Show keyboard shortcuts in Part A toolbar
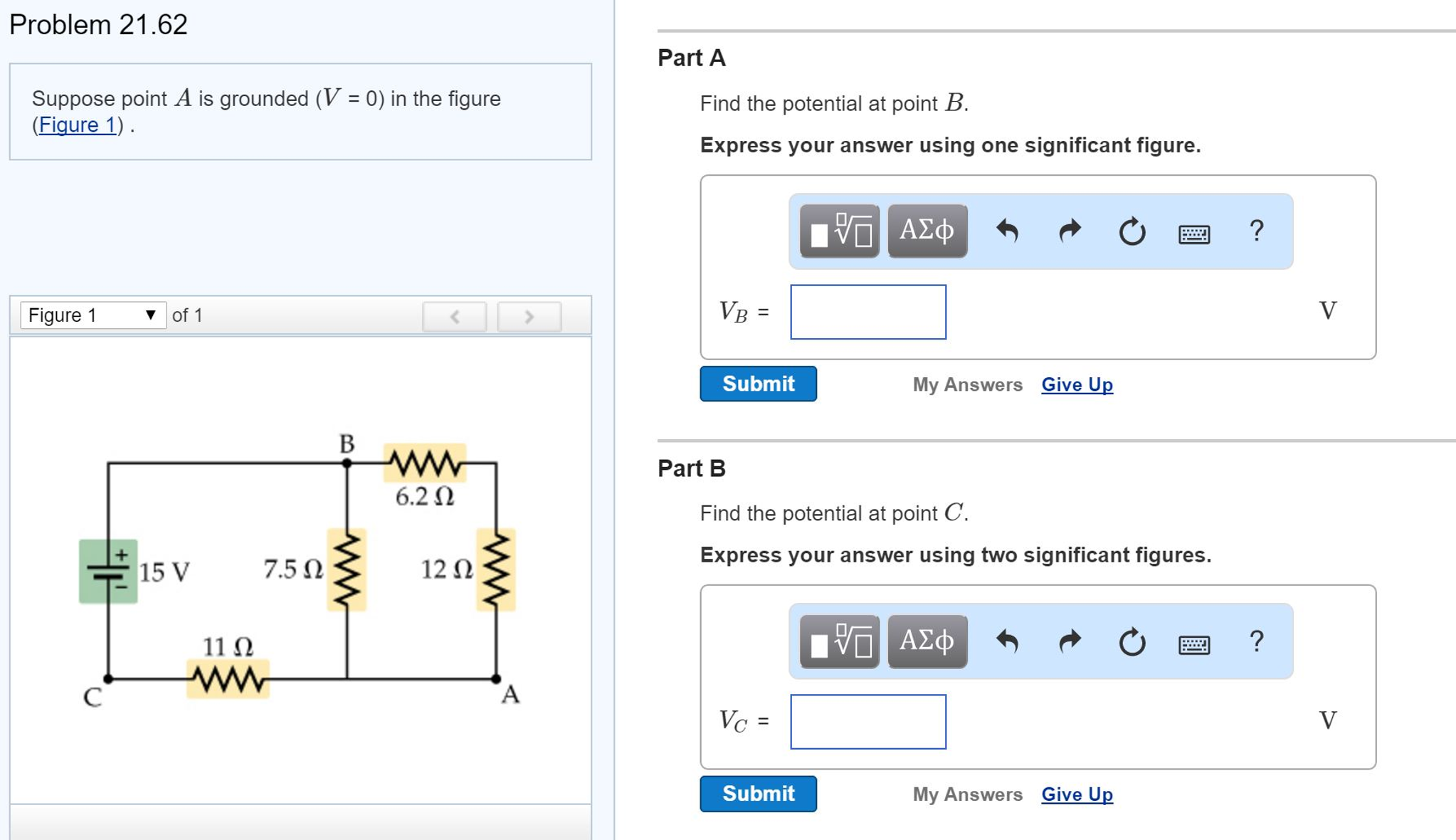 [x=1194, y=233]
